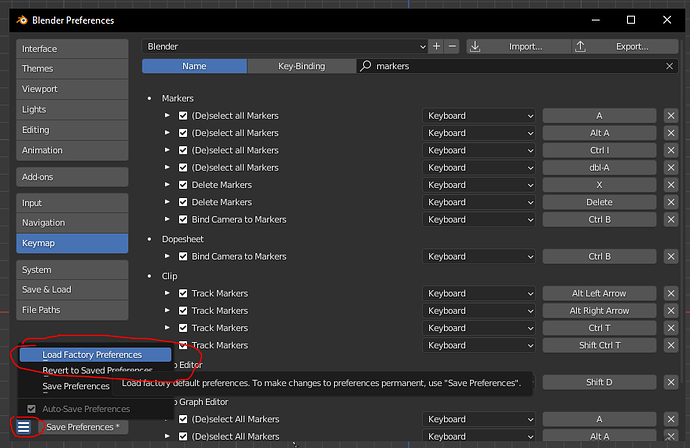Open the Save & Load section

[x=72, y=290]
